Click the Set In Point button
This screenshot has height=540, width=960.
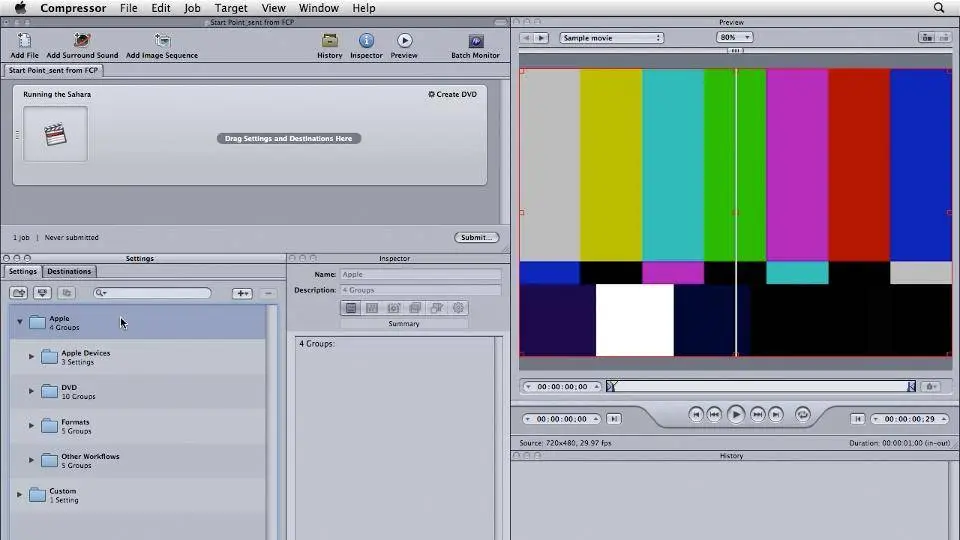coord(613,419)
